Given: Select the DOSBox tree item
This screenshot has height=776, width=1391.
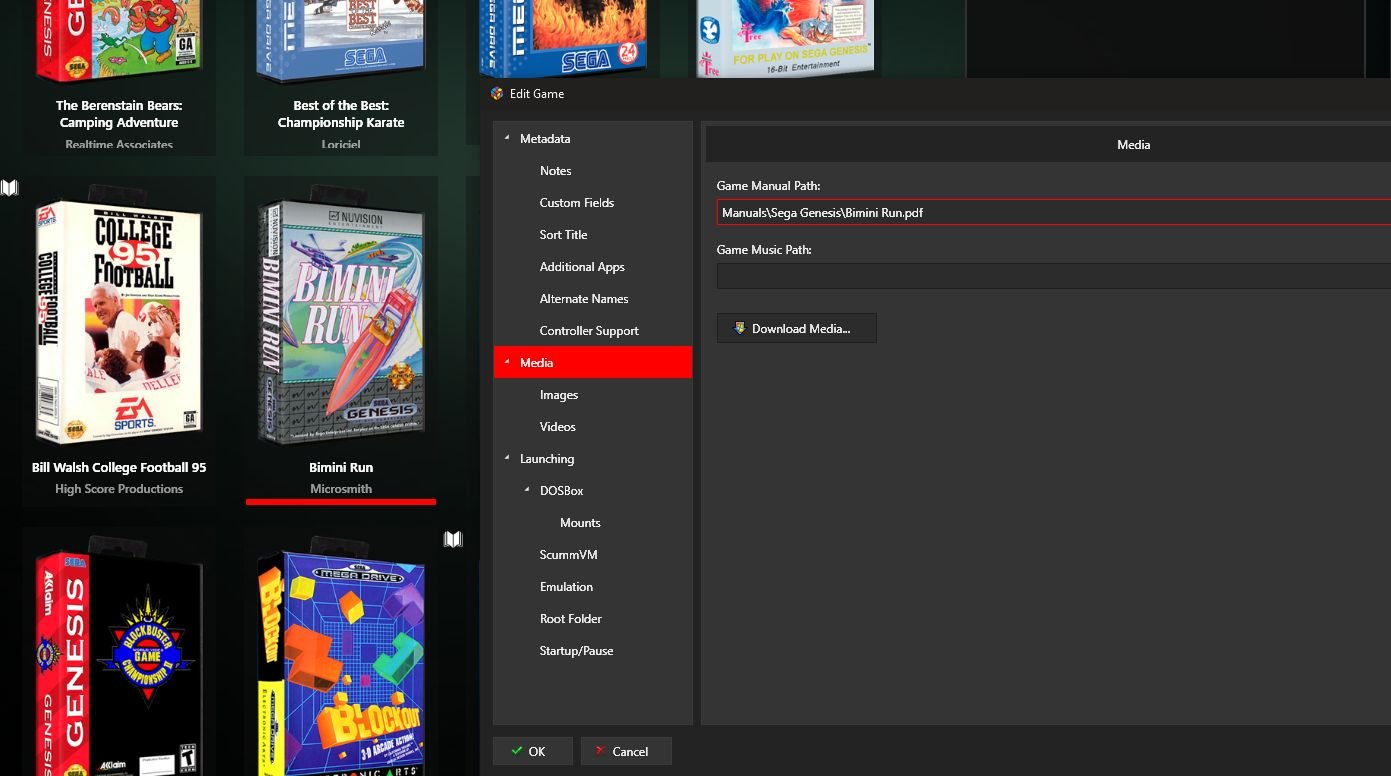Looking at the screenshot, I should 561,491.
